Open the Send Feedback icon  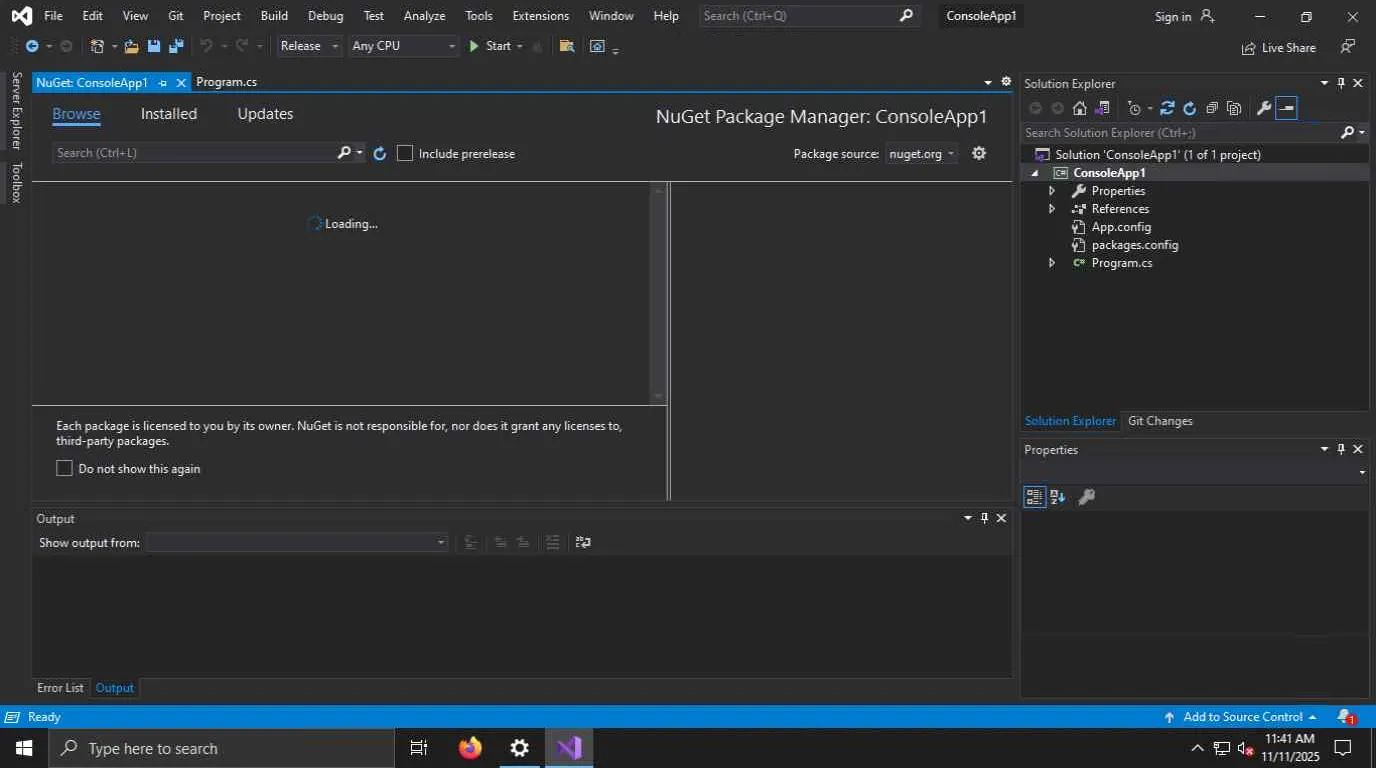coord(1348,47)
